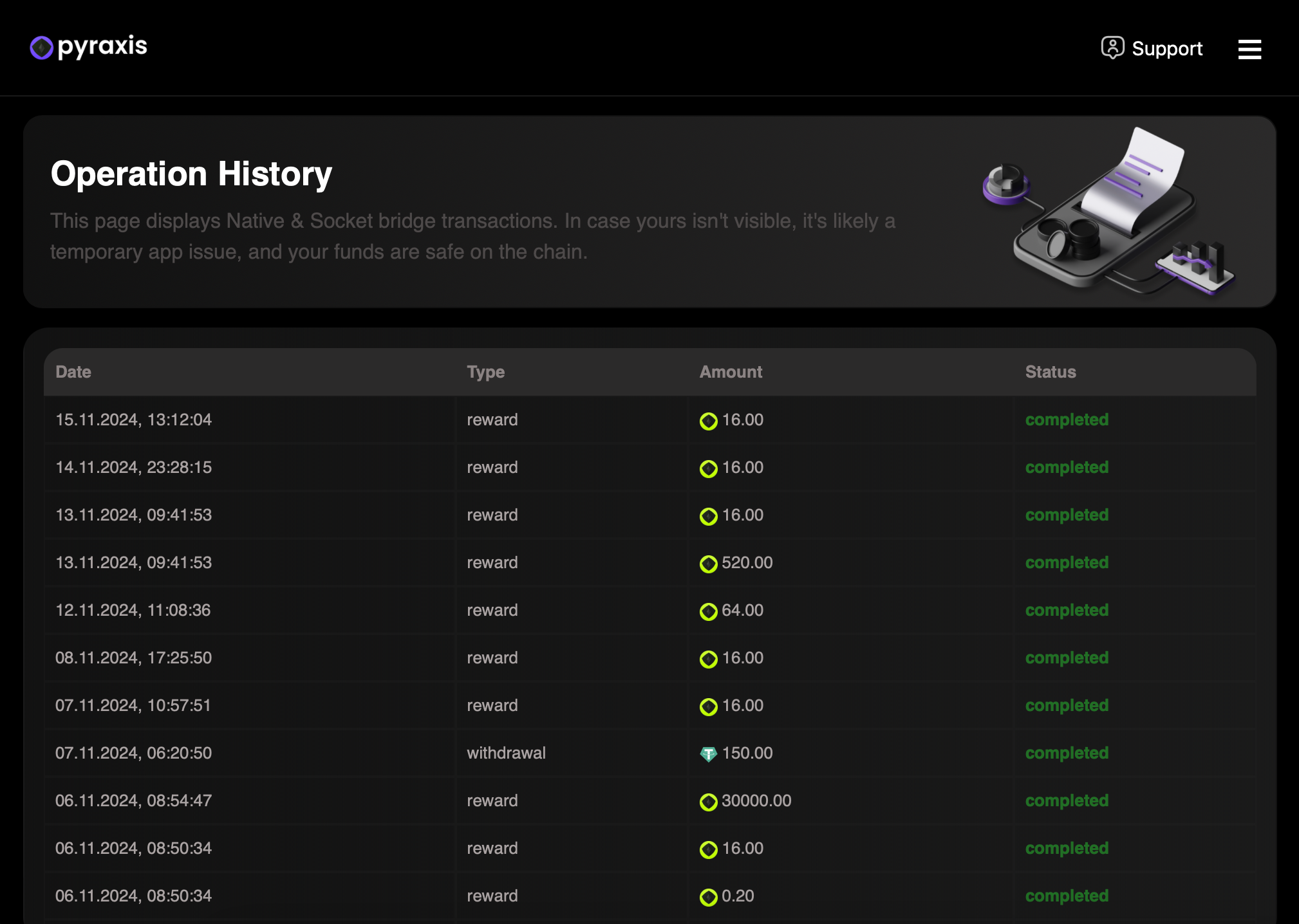Screen dimensions: 1299x924
Task: Select date 06.11.2024, 08:54:47
Action: (x=133, y=800)
